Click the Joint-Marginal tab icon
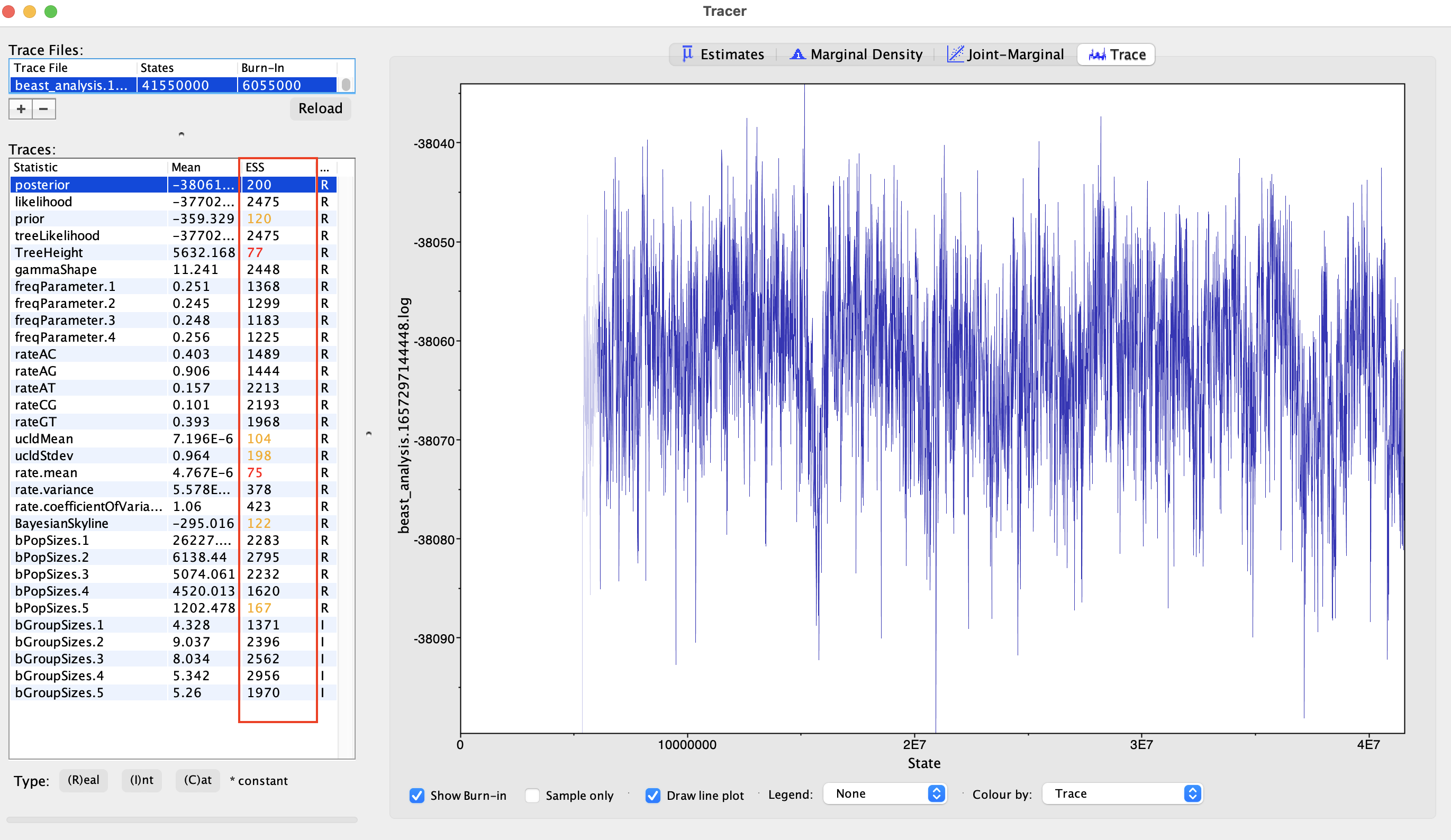Viewport: 1451px width, 840px height. coord(955,54)
